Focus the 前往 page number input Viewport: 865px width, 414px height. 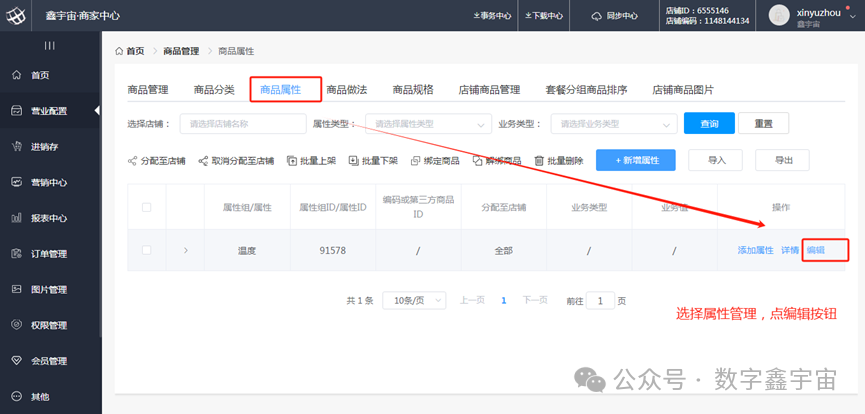pos(600,301)
